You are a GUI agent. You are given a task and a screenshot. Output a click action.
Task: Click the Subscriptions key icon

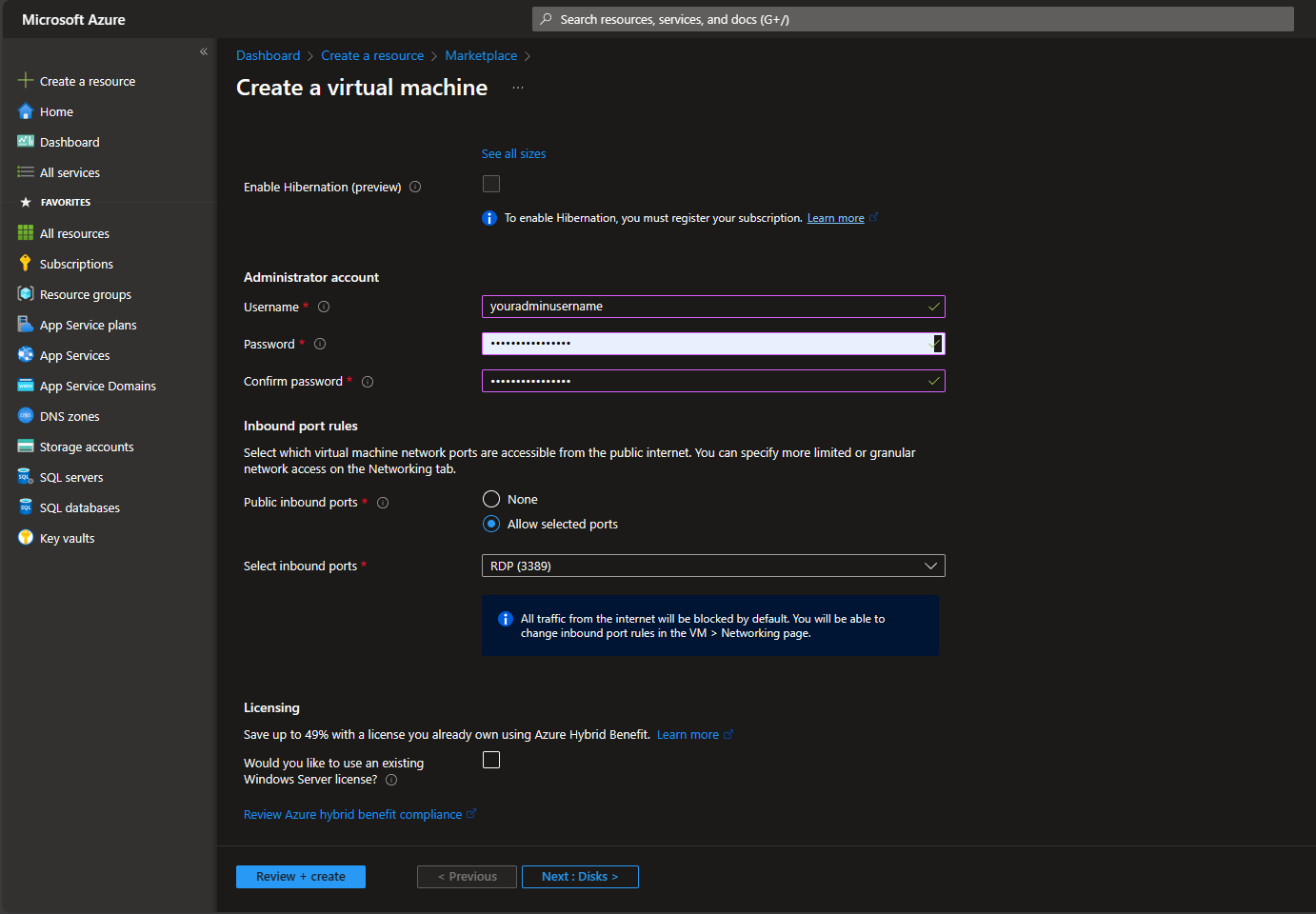26,264
